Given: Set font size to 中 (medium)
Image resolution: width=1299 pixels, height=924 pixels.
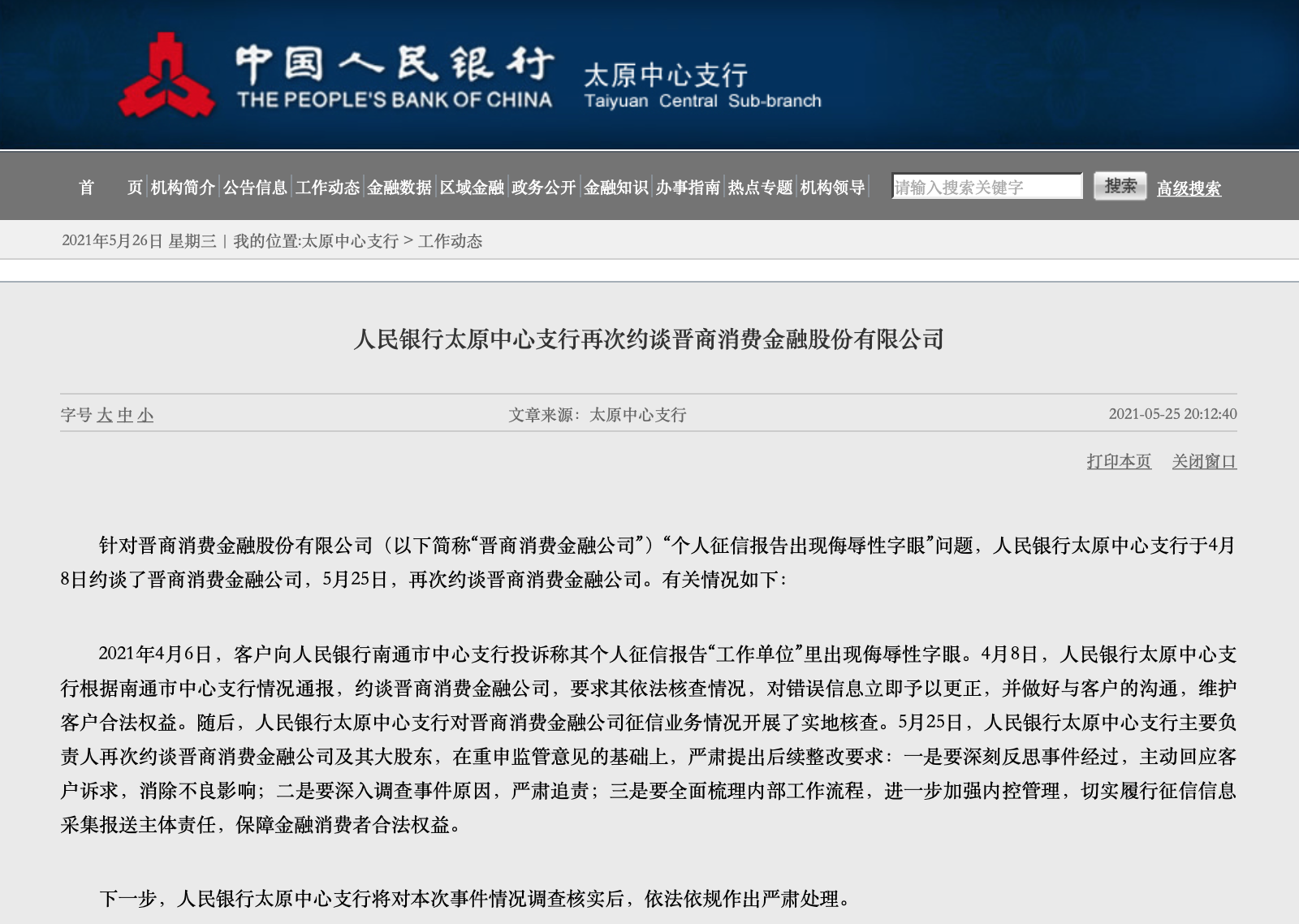Looking at the screenshot, I should click(125, 416).
